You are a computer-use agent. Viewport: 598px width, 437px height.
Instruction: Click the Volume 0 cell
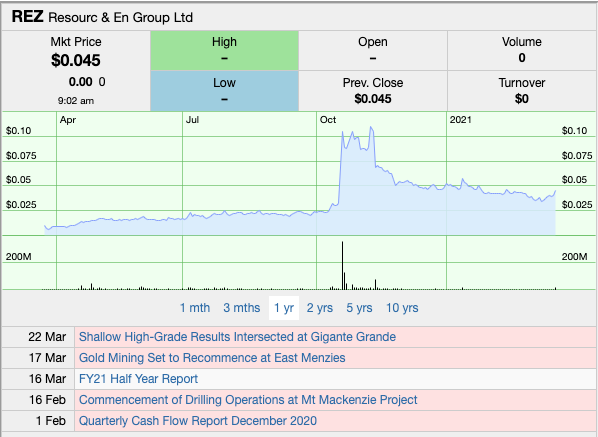(x=521, y=51)
